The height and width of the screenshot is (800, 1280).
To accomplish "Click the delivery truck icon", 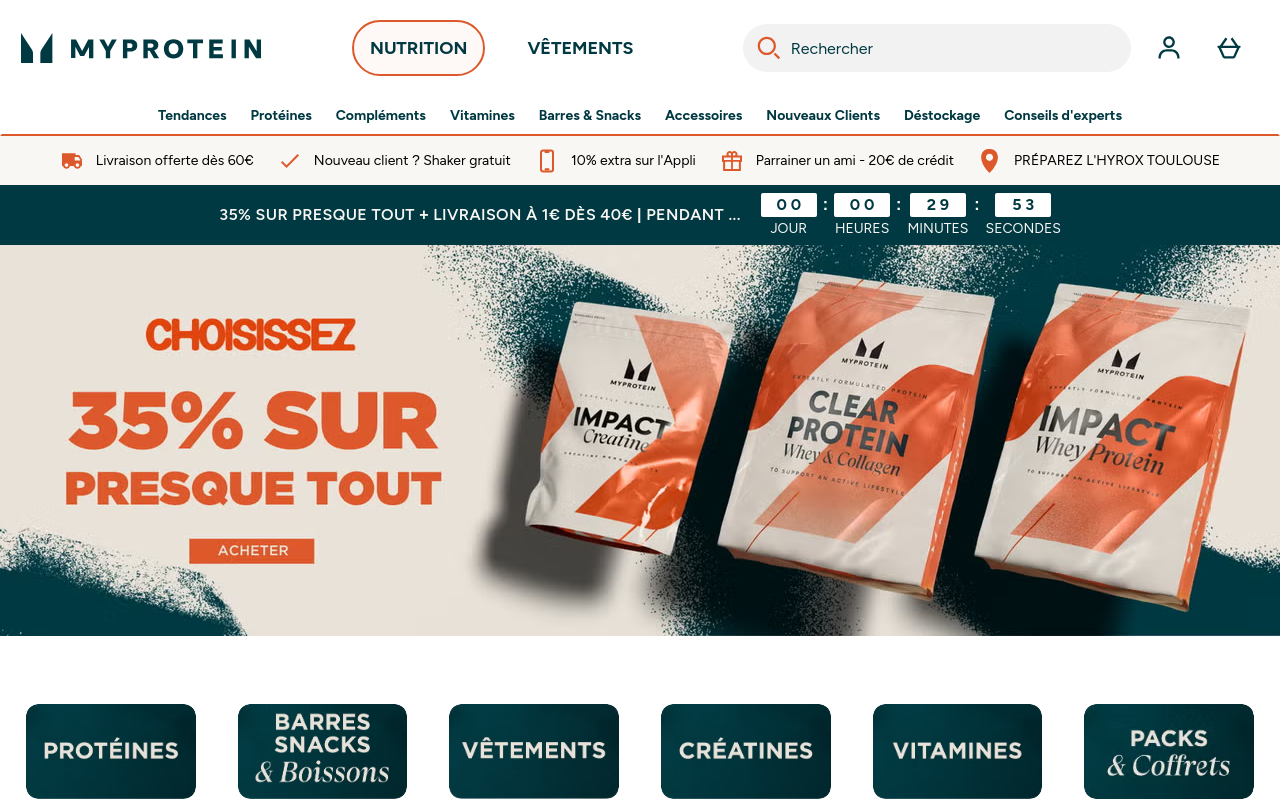I will (72, 161).
